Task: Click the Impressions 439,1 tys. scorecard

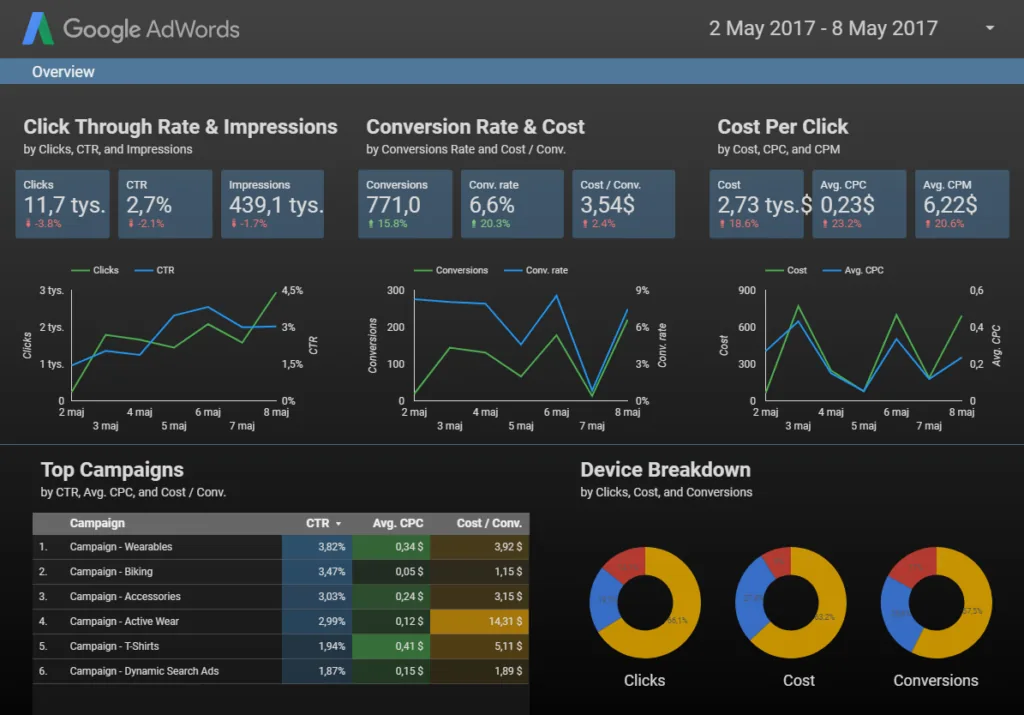Action: (x=272, y=204)
